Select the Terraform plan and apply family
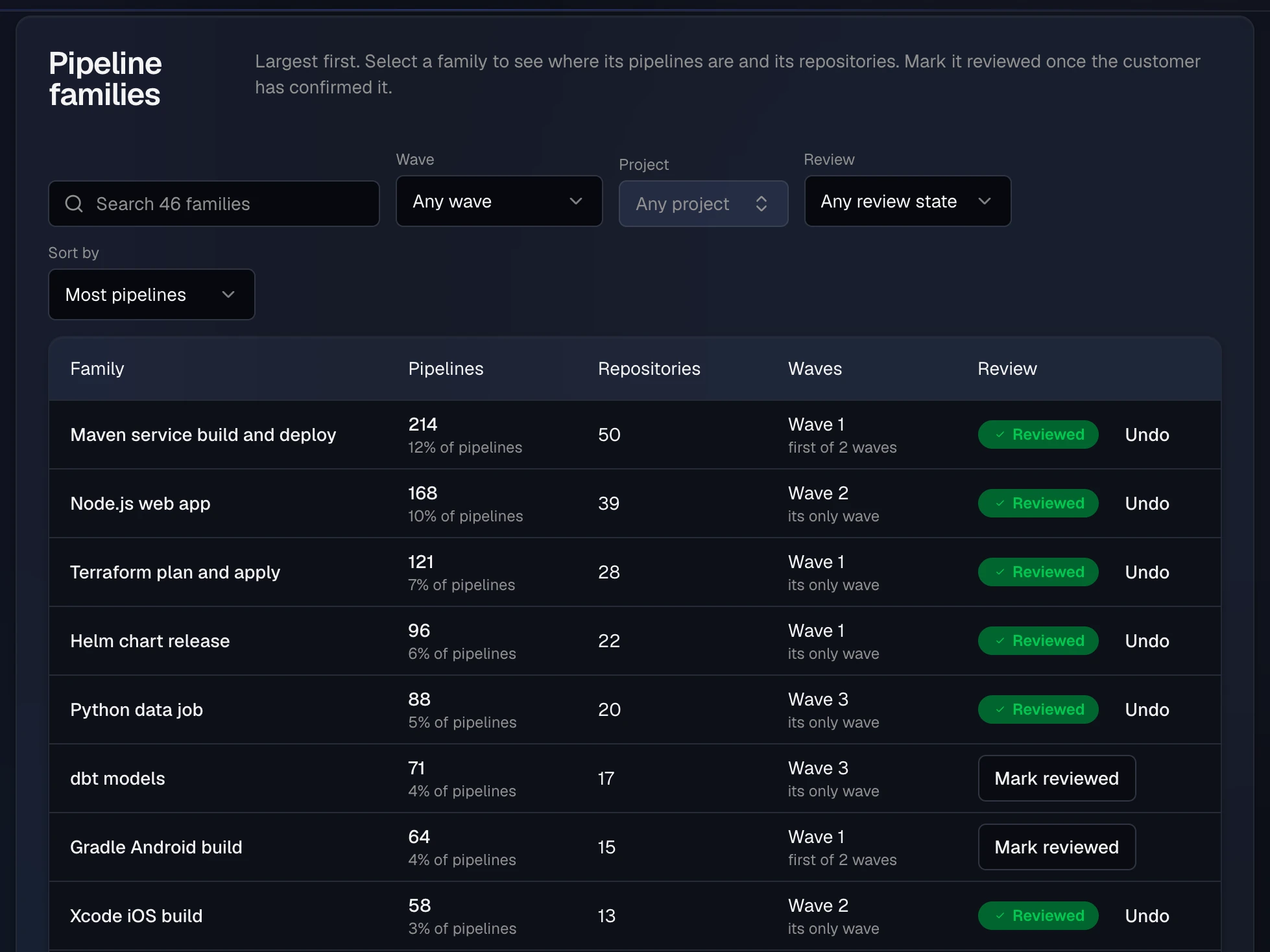This screenshot has height=952, width=1270. tap(175, 572)
